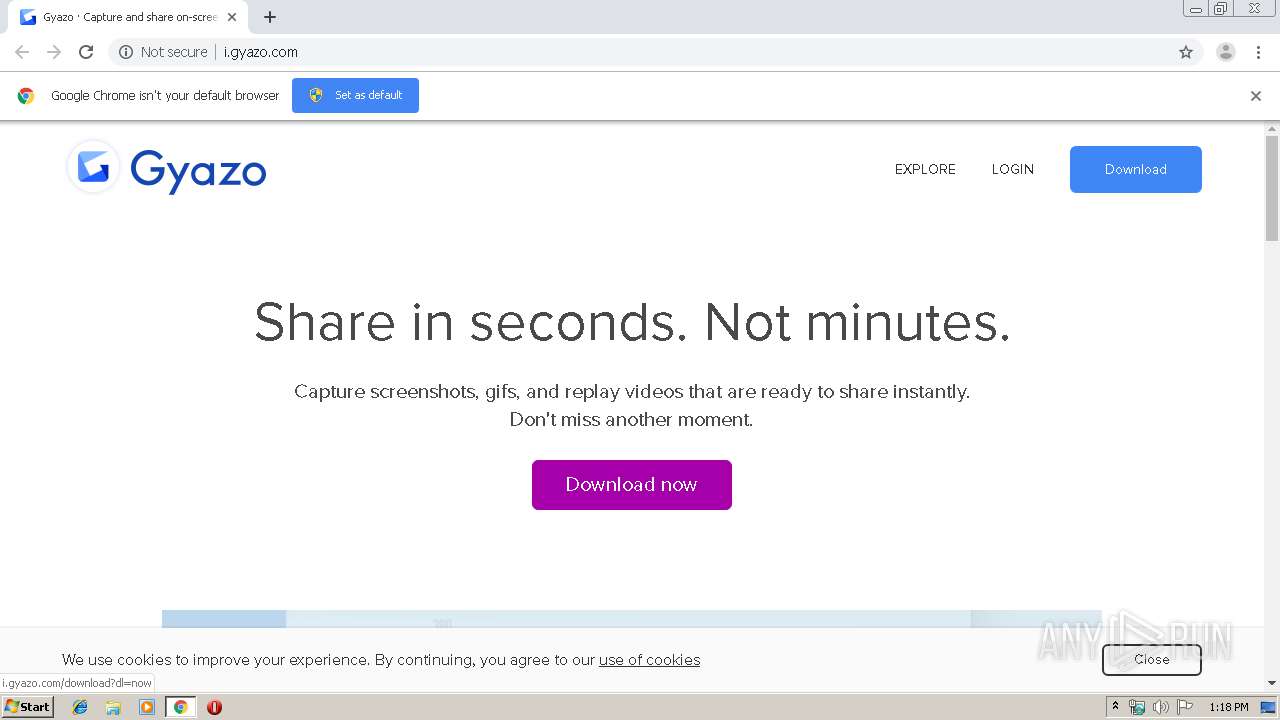This screenshot has width=1280, height=720.
Task: Open the LOGIN page
Action: click(1012, 169)
